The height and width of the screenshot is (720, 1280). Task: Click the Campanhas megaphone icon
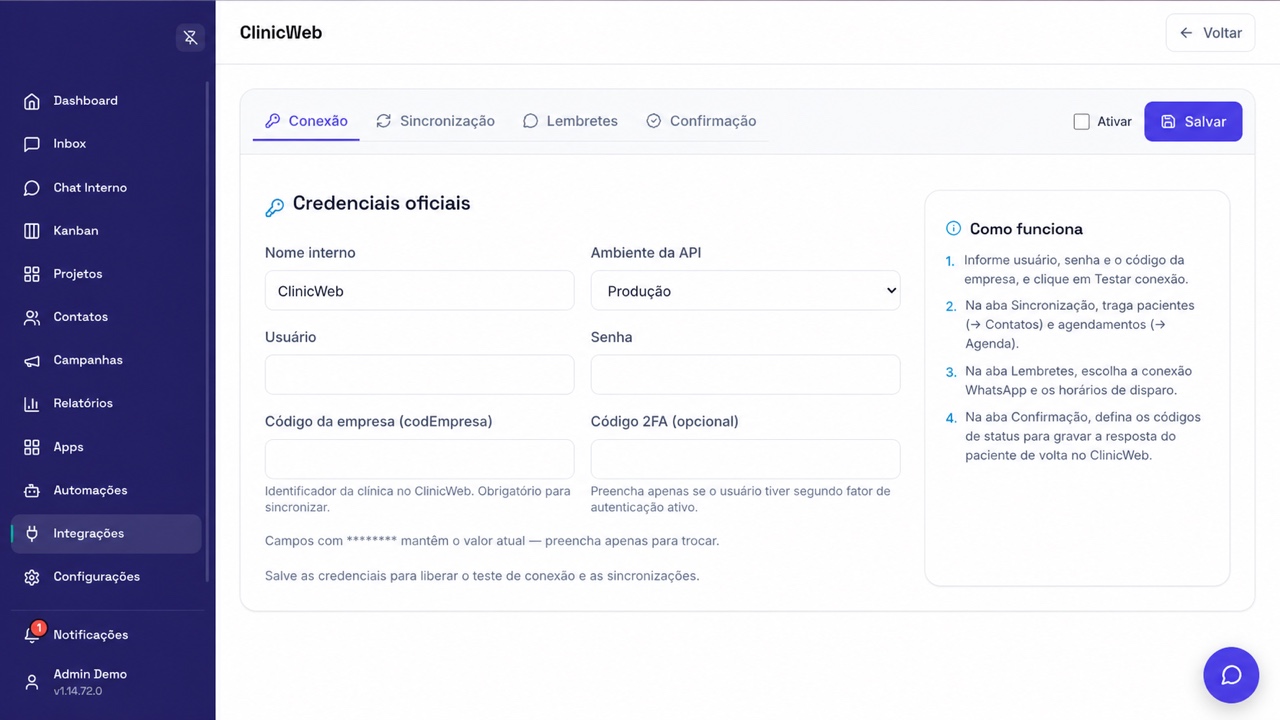pyautogui.click(x=32, y=360)
